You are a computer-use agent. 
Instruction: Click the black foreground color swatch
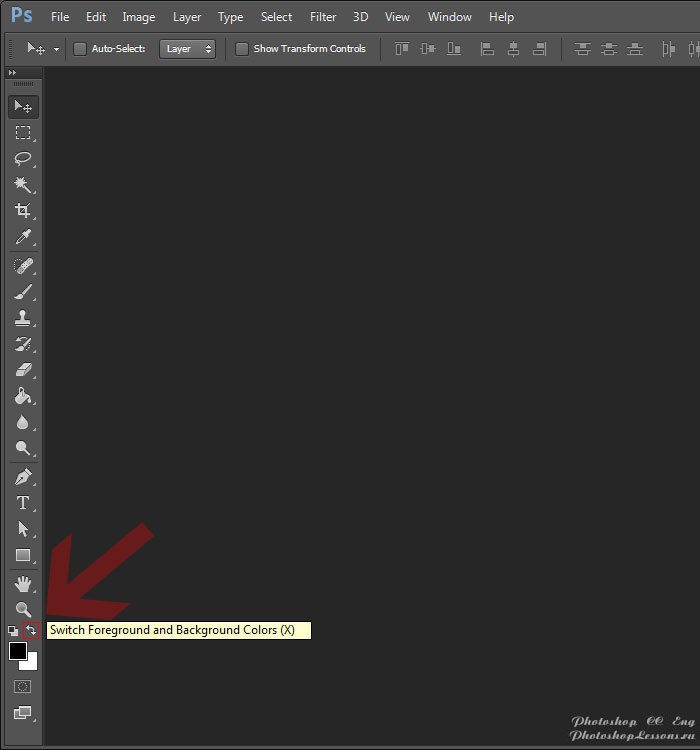[x=17, y=651]
